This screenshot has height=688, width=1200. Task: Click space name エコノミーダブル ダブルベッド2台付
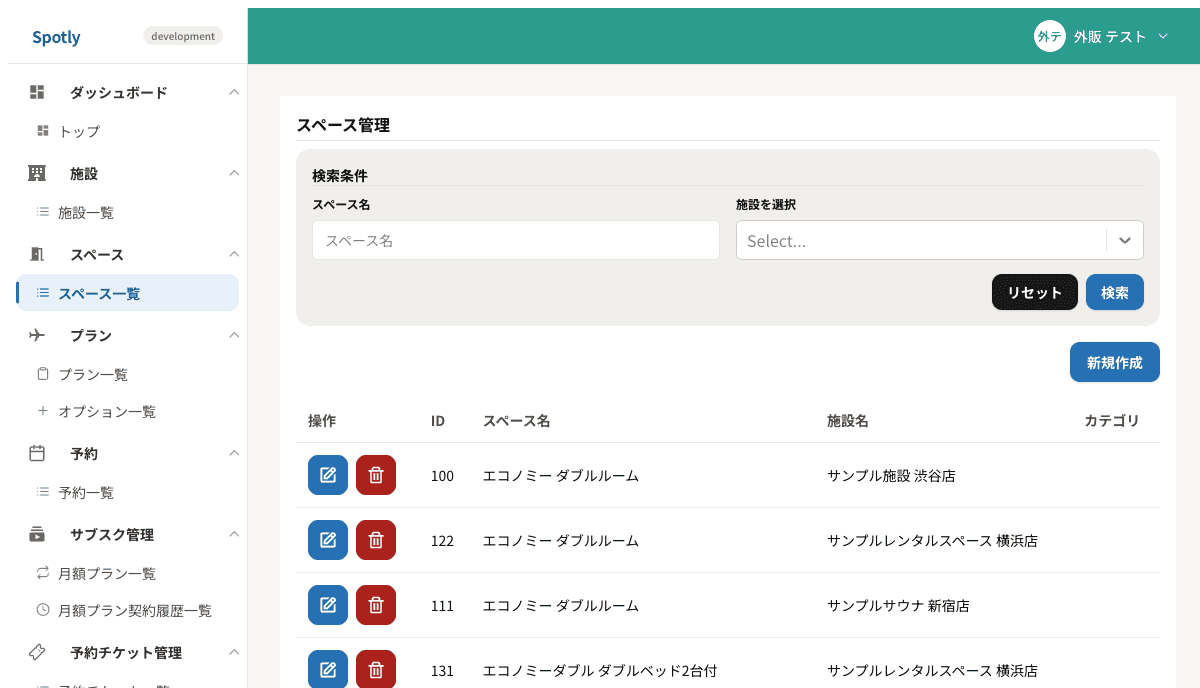click(600, 671)
